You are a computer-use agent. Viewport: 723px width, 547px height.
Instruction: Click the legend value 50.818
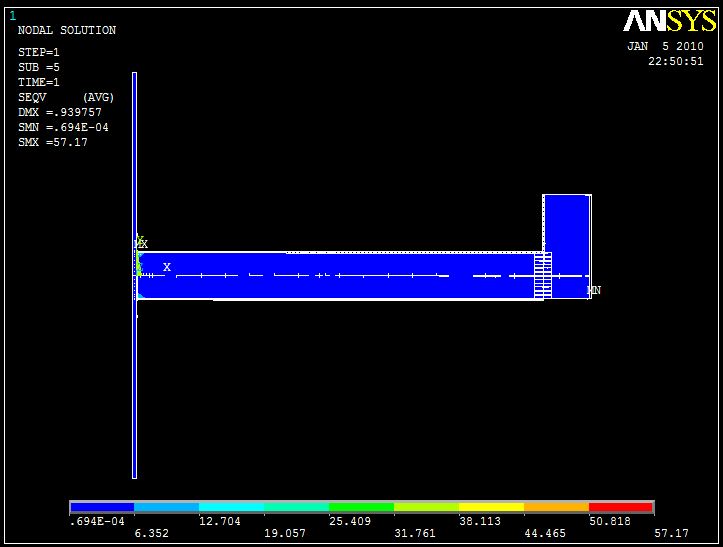click(x=610, y=521)
